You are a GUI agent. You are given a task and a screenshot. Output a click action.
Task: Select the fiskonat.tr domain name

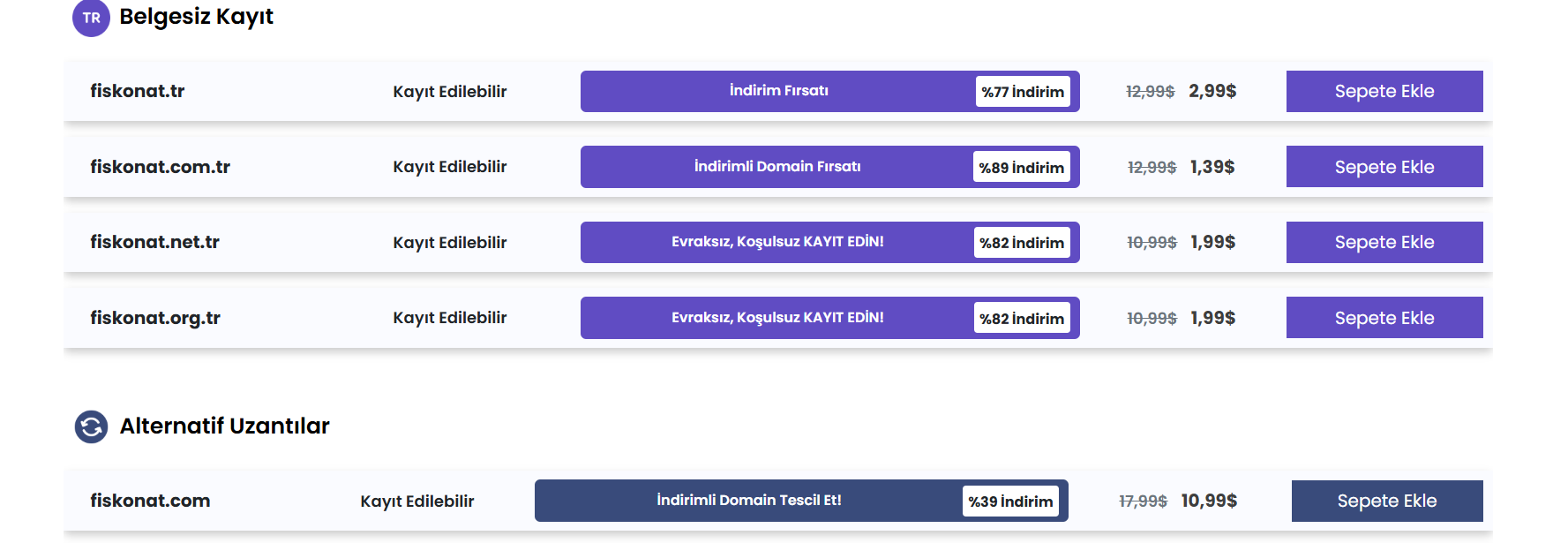coord(138,91)
